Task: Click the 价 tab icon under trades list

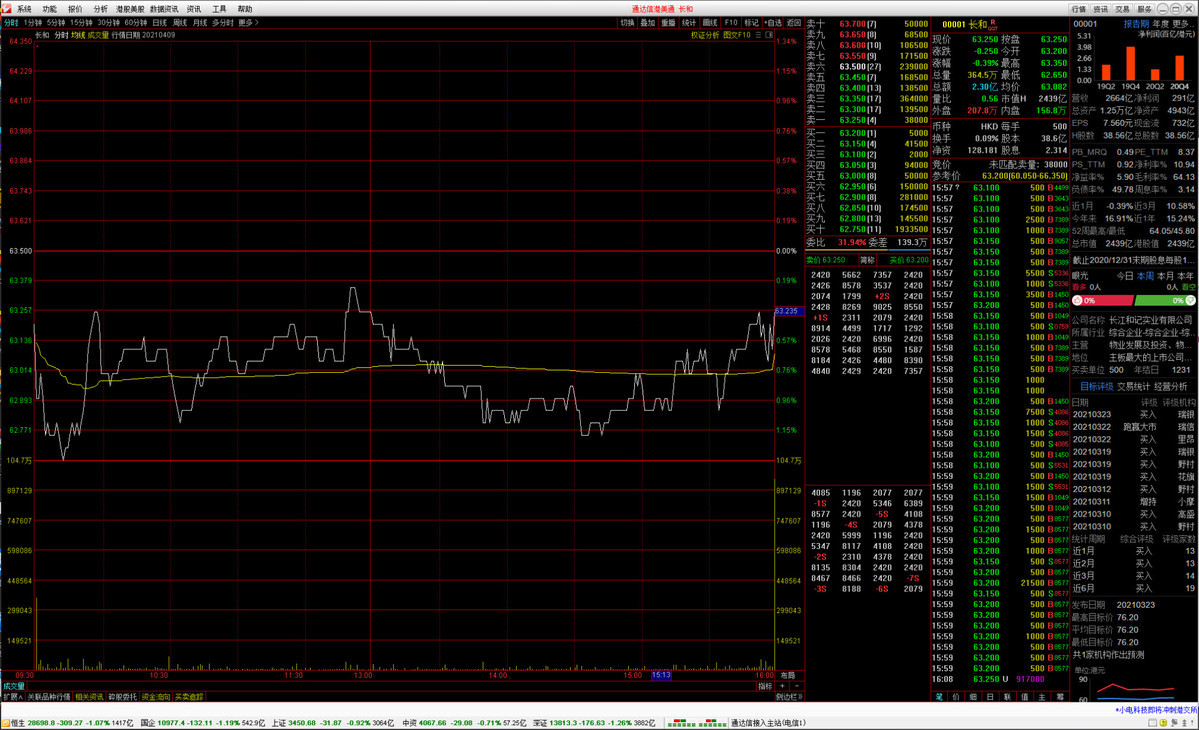Action: (956, 697)
